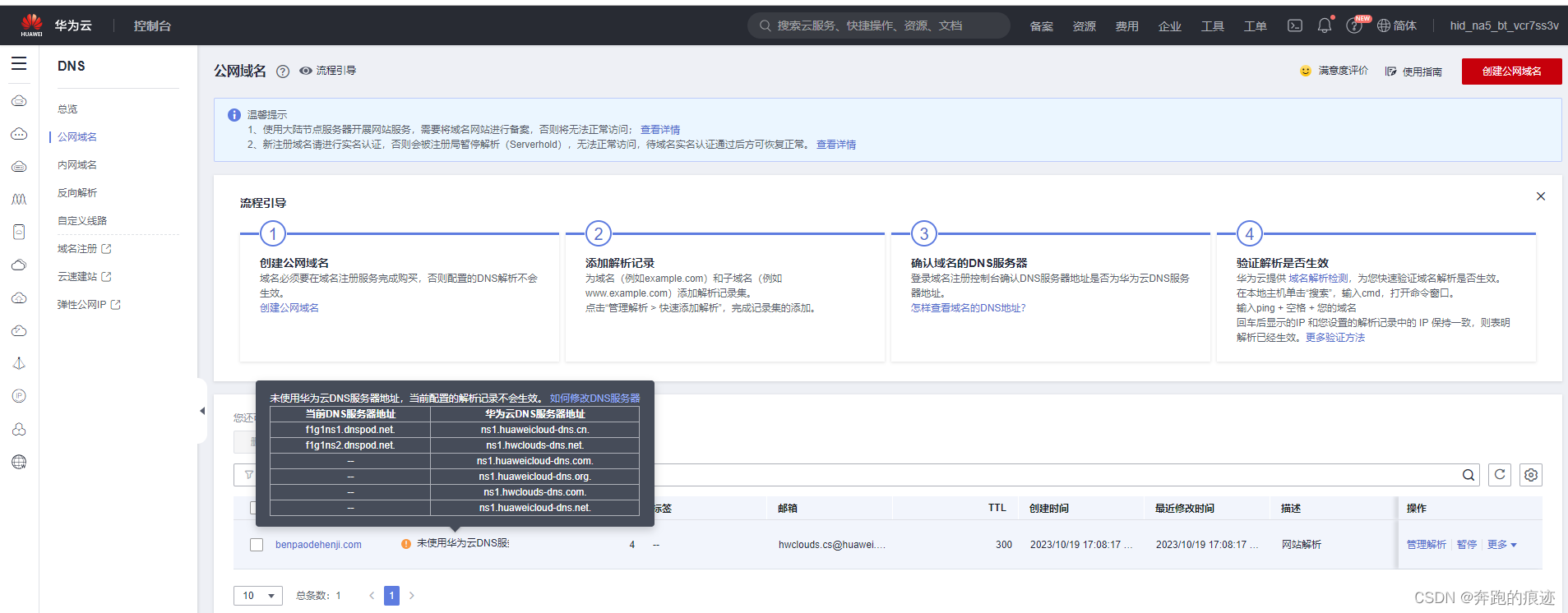Viewport: 1568px width, 613px height.
Task: Click the f1g1ns1.dnspod.net. cell
Action: coord(350,430)
